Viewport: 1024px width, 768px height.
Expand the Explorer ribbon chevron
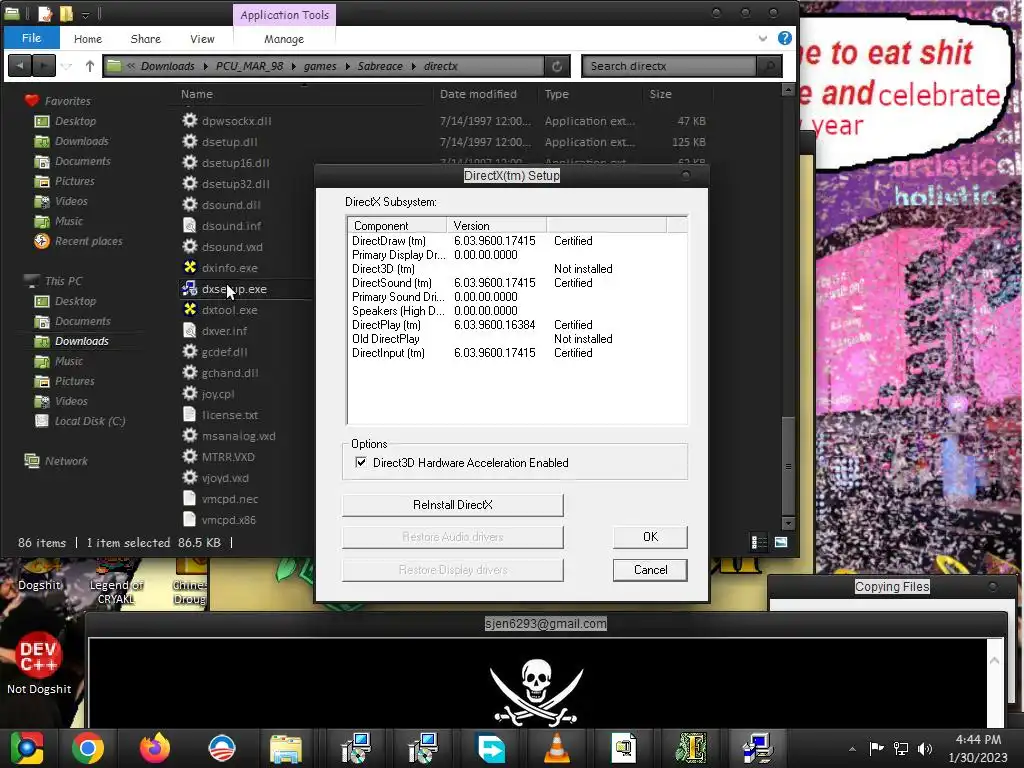point(763,39)
